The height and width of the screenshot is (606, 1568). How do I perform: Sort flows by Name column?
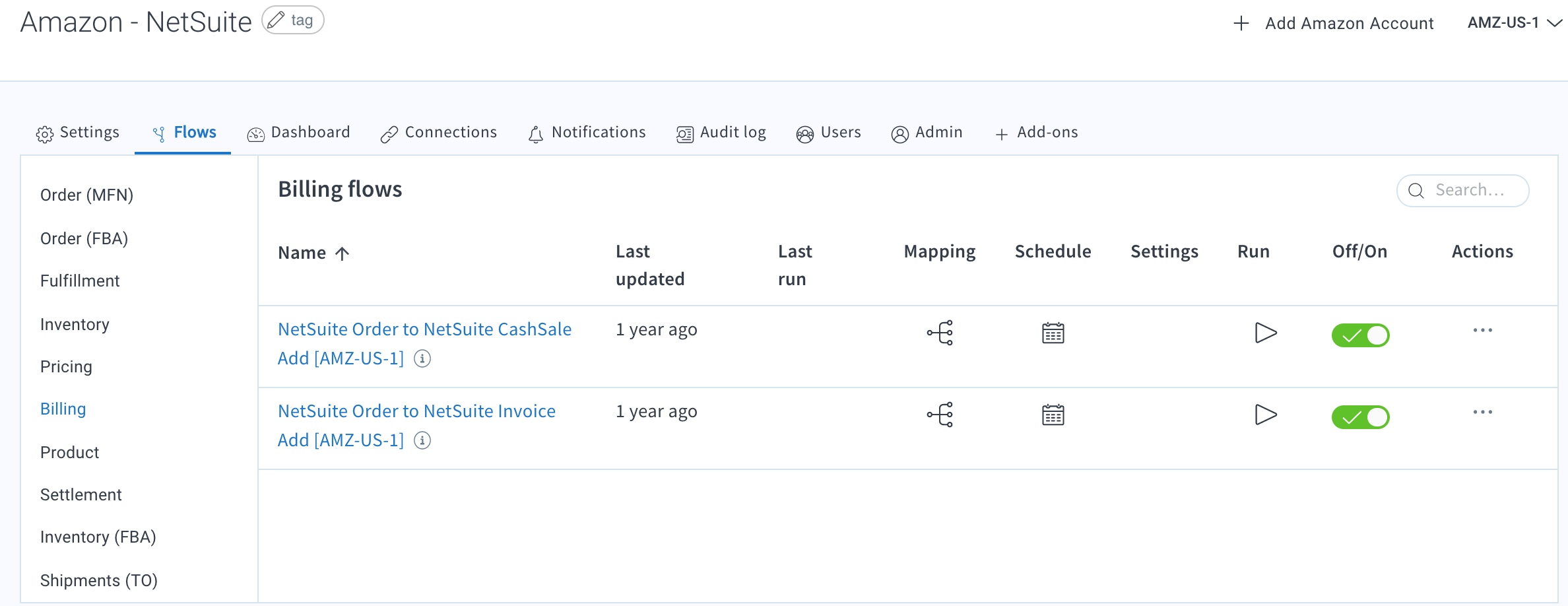pos(313,253)
